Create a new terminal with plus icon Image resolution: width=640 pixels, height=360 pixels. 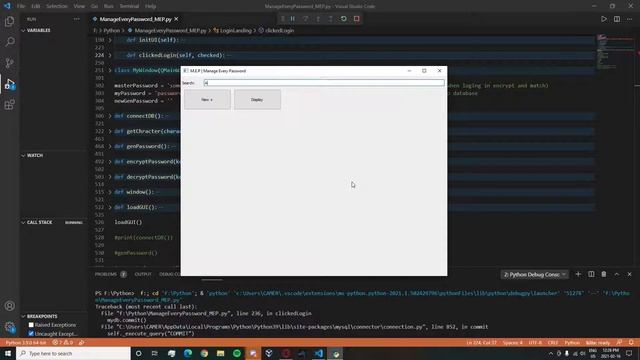[x=578, y=274]
